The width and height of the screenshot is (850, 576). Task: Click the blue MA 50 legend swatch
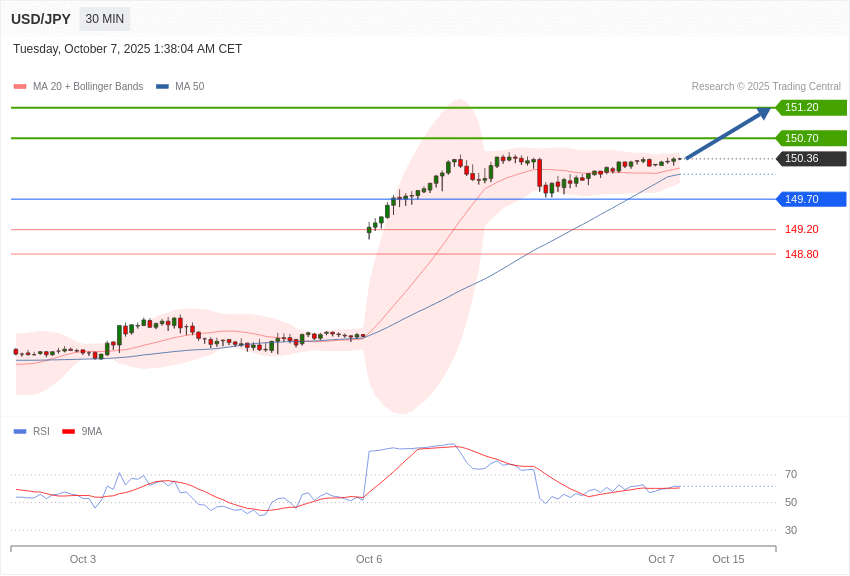[162, 87]
